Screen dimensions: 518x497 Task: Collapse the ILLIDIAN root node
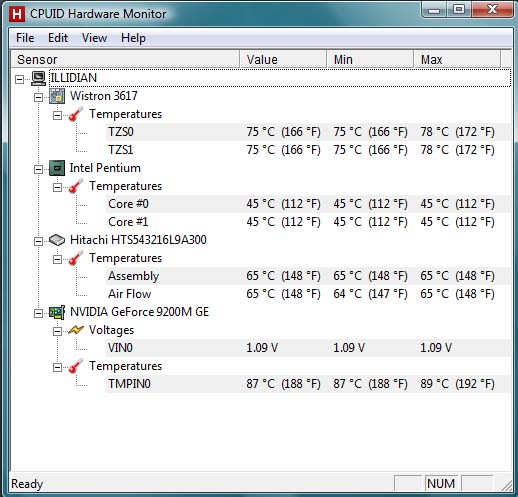point(20,79)
